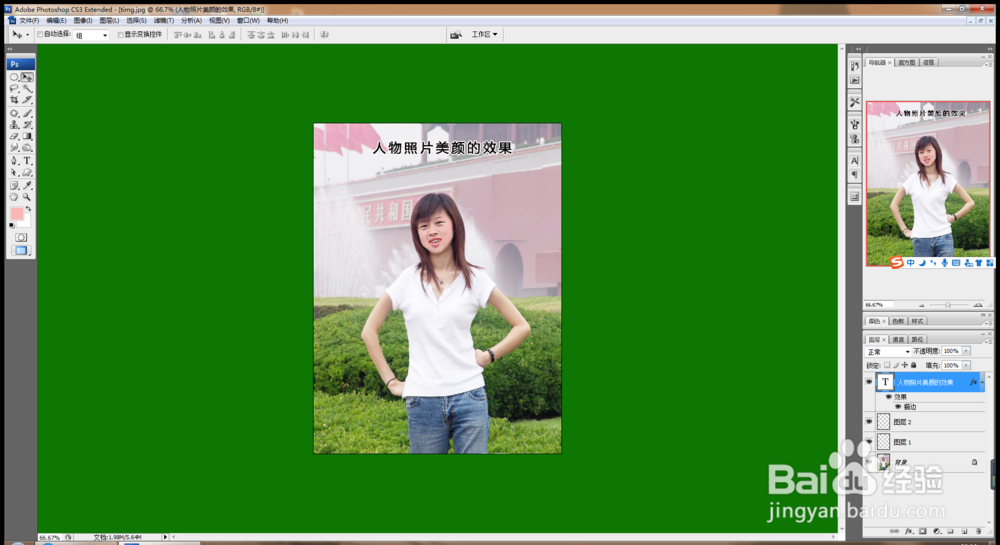
Task: Switch to the Styles (样式) tab
Action: tap(917, 321)
